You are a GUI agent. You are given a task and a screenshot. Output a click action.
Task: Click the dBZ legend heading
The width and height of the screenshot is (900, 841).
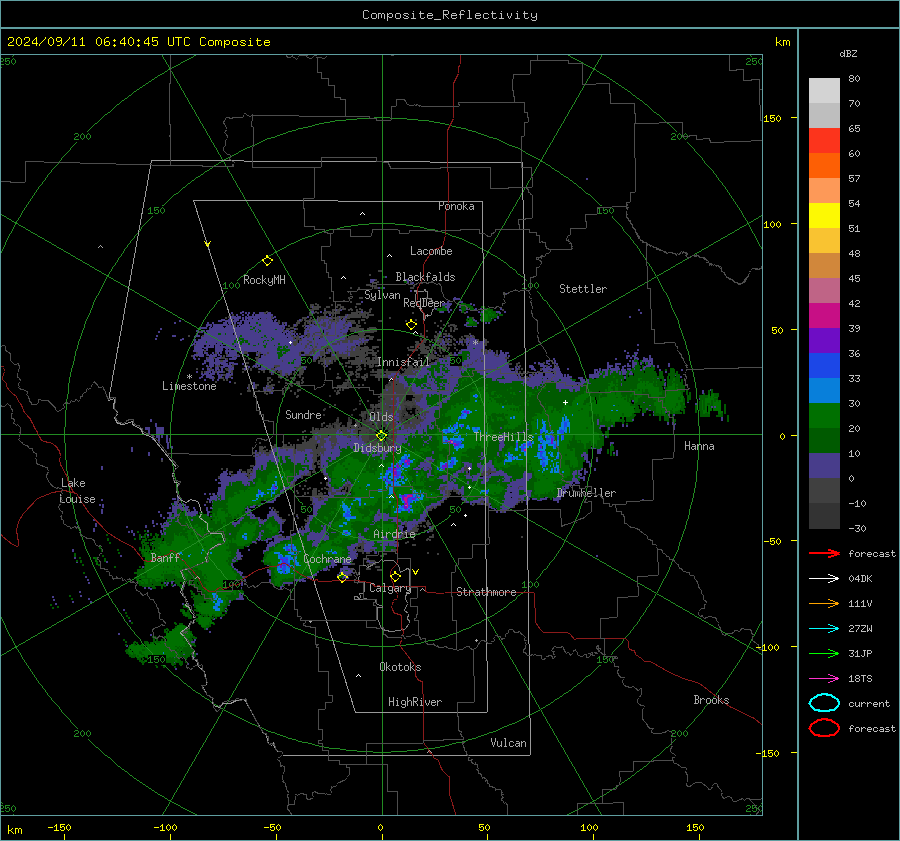[x=848, y=53]
